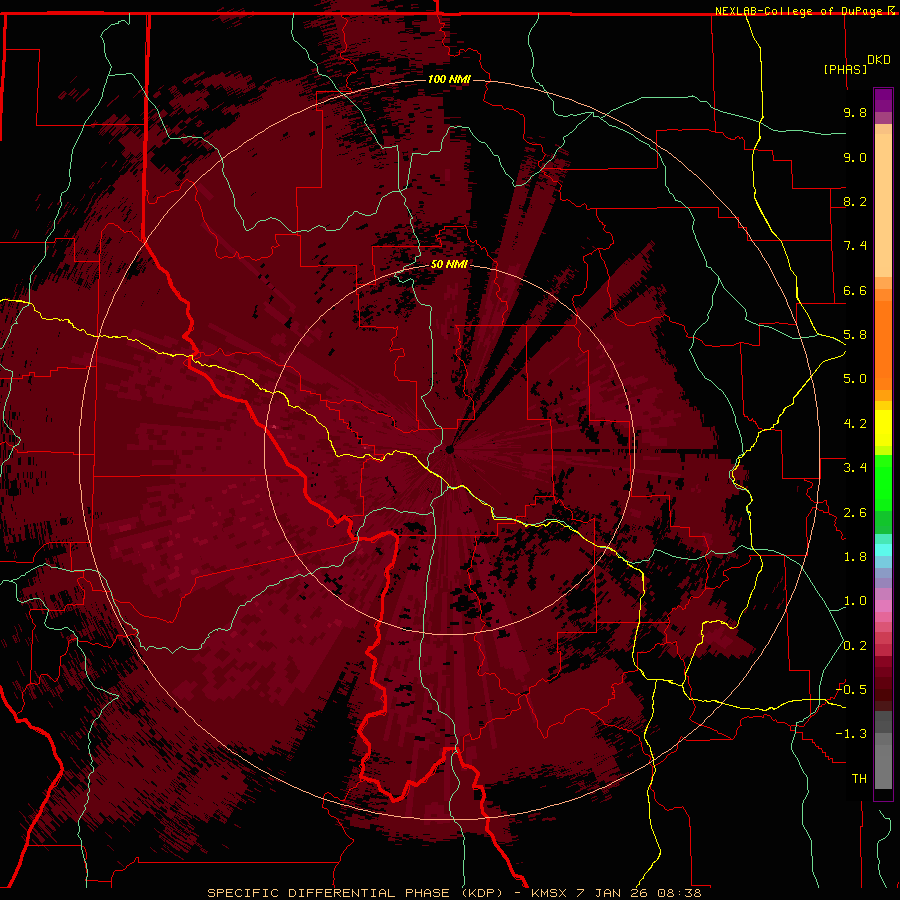The height and width of the screenshot is (900, 900).
Task: Click the 9.8 scale value
Action: tap(855, 112)
